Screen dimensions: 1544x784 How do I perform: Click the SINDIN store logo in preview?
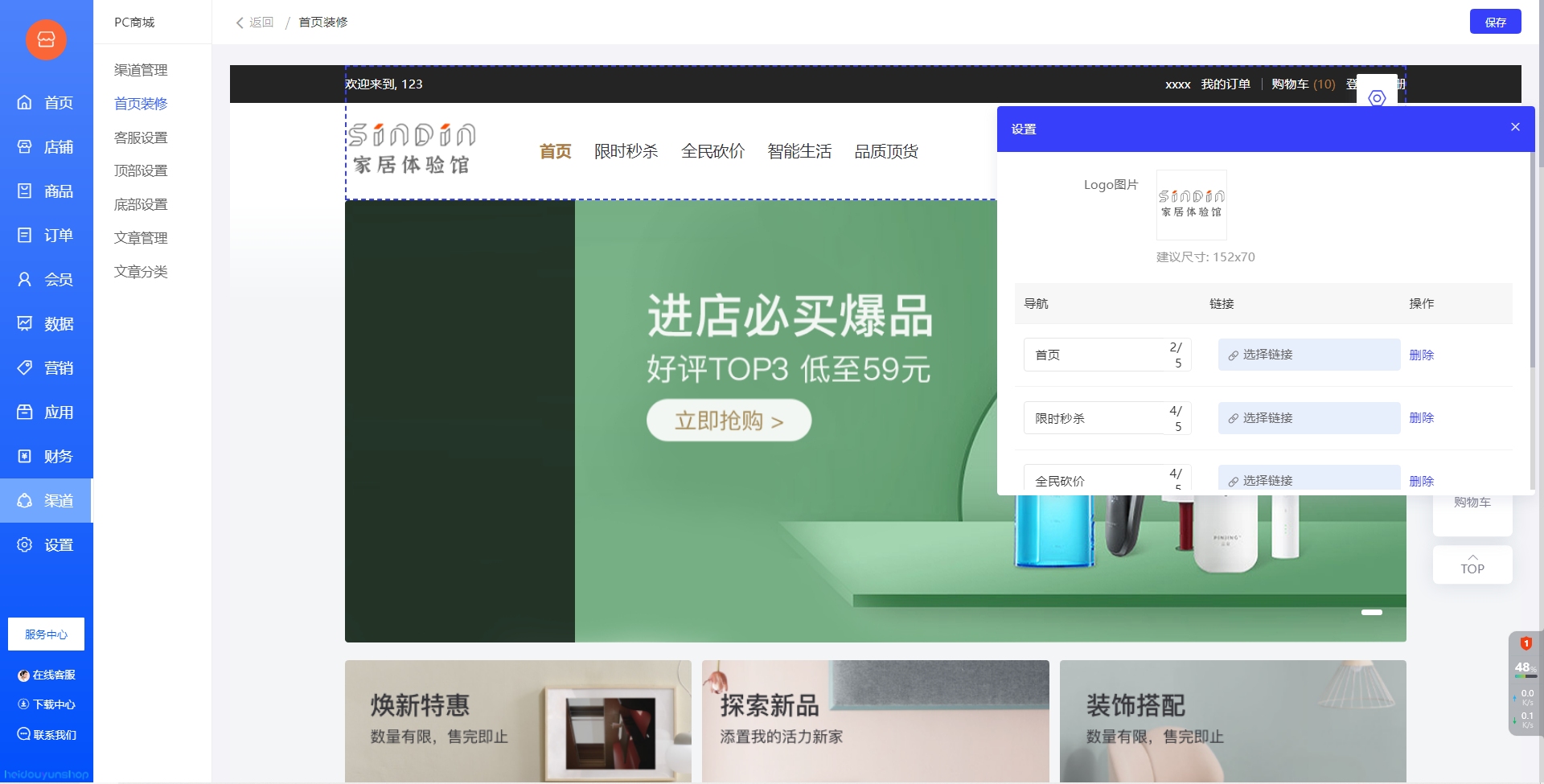pos(412,149)
